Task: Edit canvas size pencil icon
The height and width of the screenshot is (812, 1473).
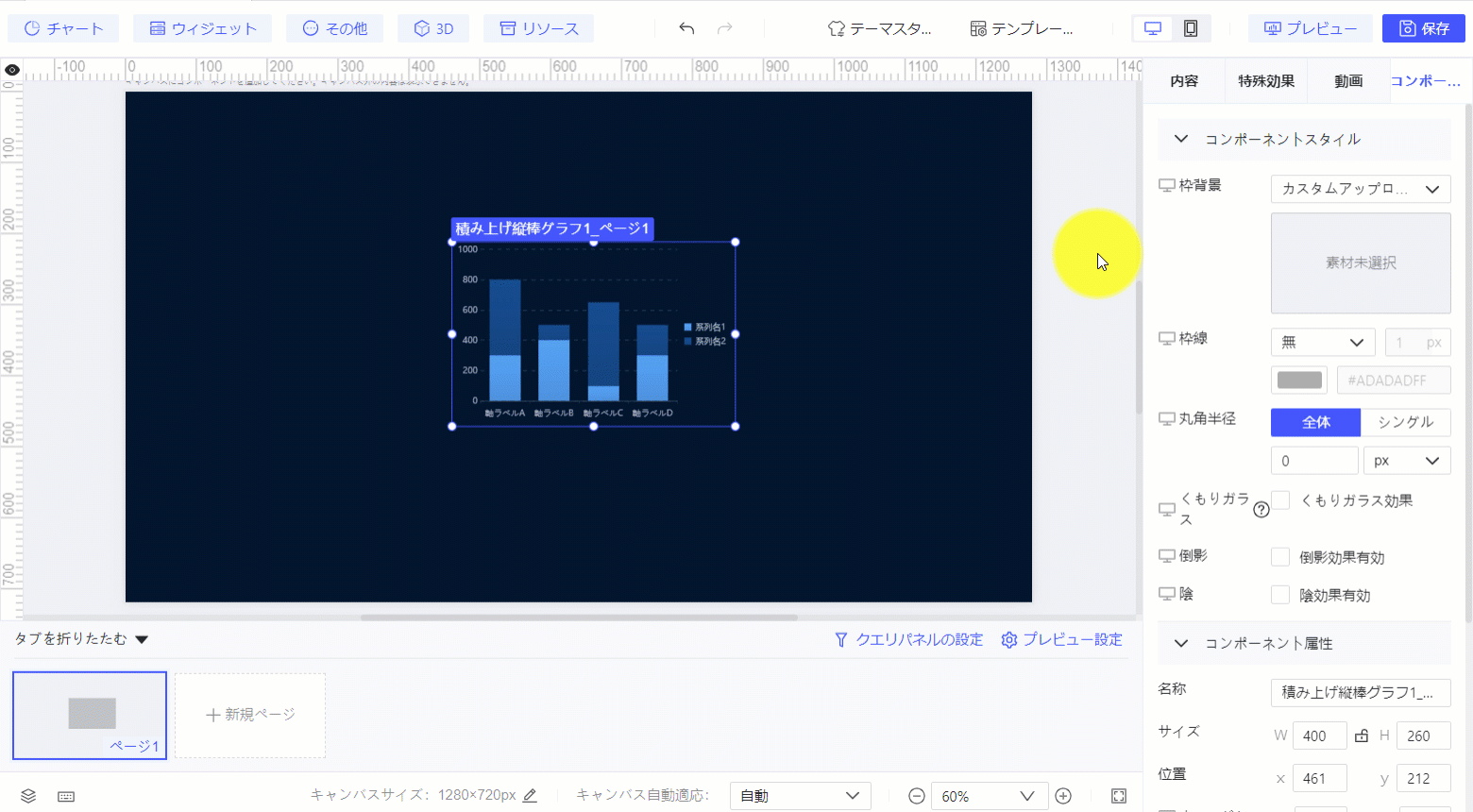Action: (530, 796)
